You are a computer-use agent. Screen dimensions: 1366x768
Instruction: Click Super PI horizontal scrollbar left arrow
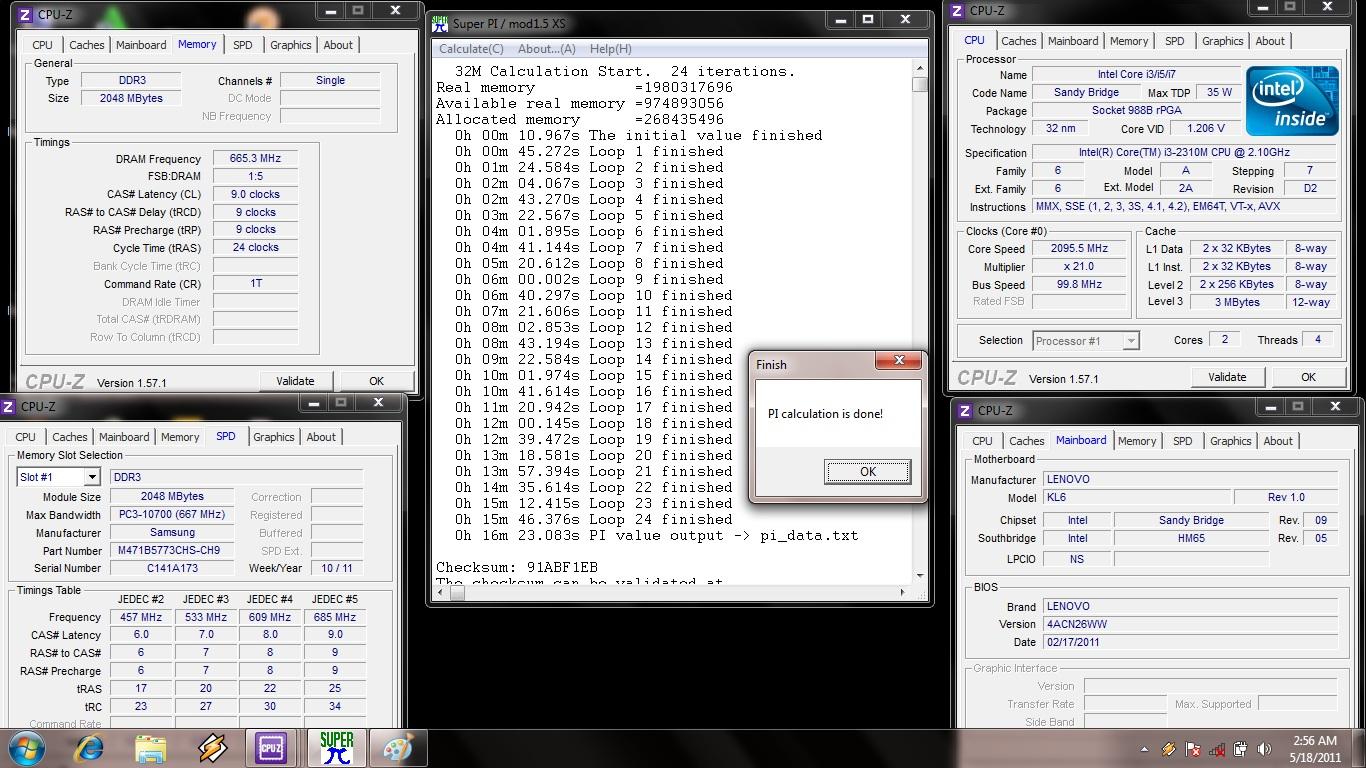coord(442,592)
